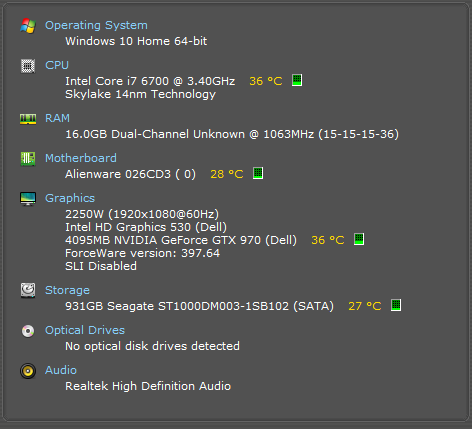Click the CPU chip icon

click(28, 66)
